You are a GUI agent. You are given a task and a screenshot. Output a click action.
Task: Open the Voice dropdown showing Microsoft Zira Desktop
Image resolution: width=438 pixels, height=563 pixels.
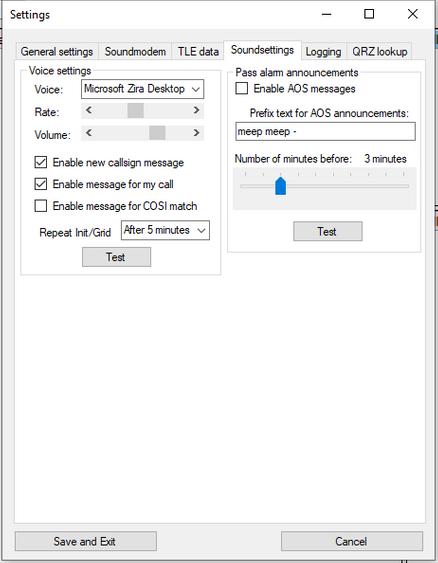143,89
